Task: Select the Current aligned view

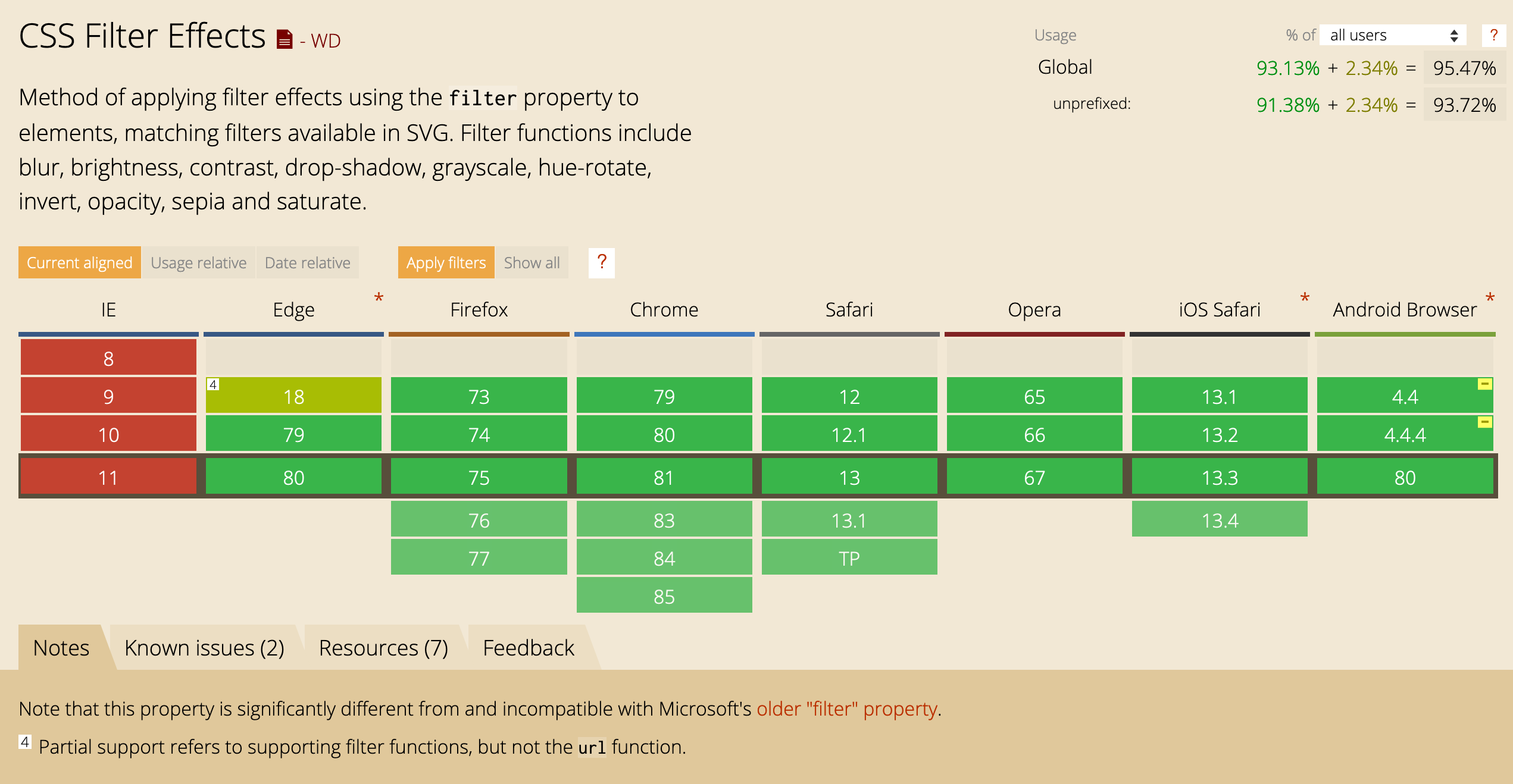Action: (x=79, y=262)
